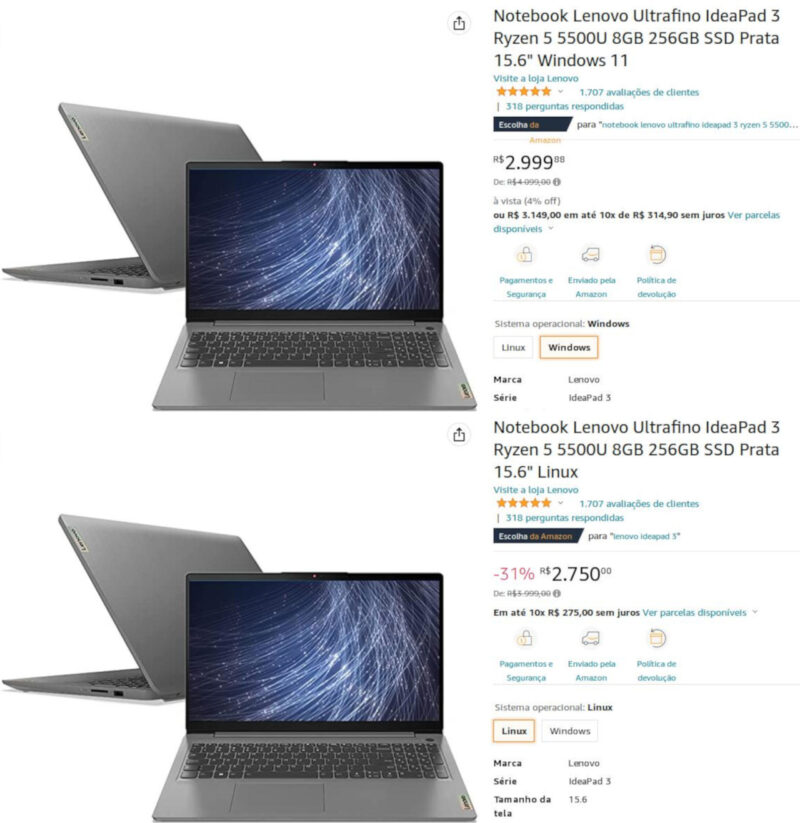800x823 pixels.
Task: Expand star rating chevron in Linux listing
Action: (x=561, y=503)
